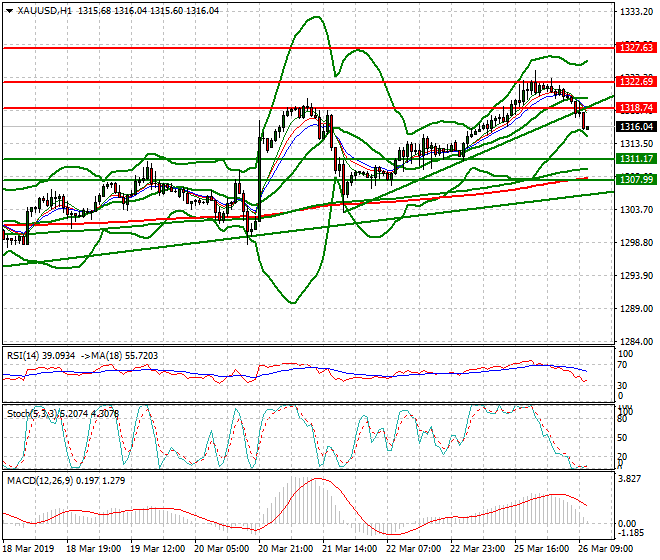Click the 1284.00 price scale value
This screenshot has height=560, width=660.
pos(636,341)
